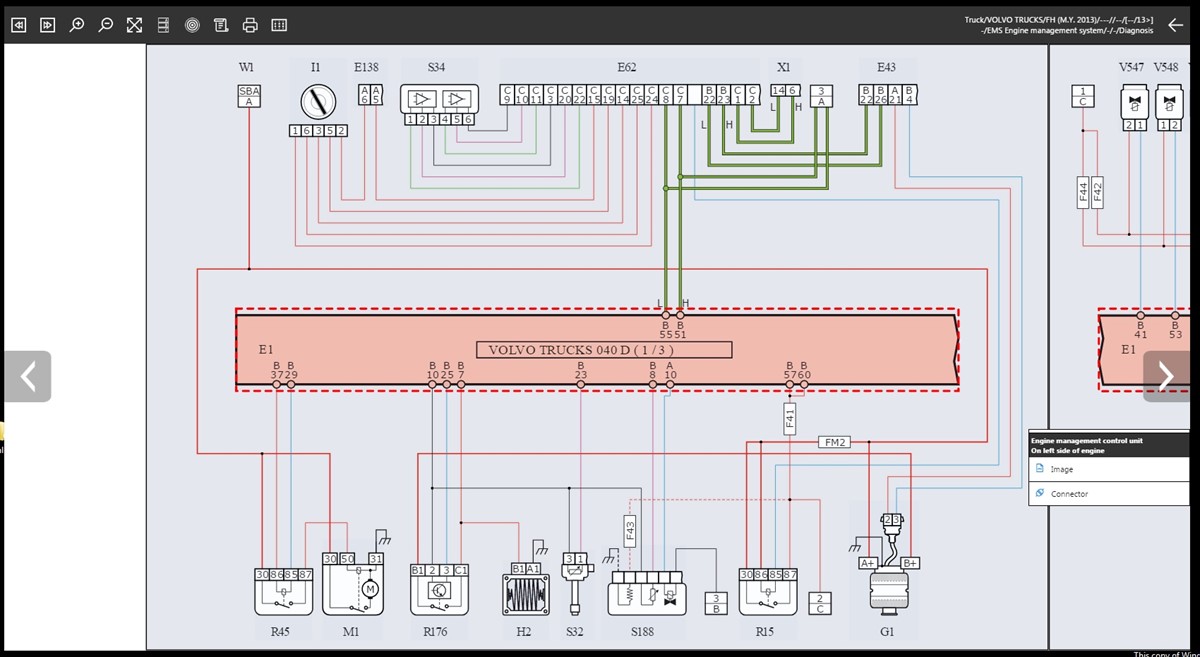Go to the first page using the rewind icon
The width and height of the screenshot is (1200, 657).
click(x=18, y=25)
